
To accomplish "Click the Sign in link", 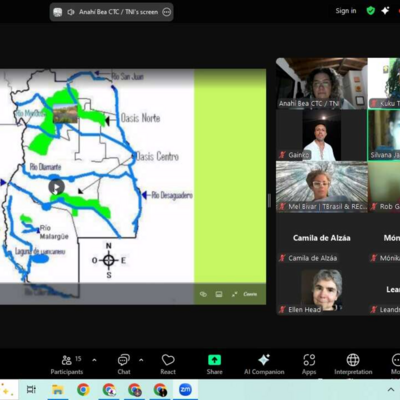I will [346, 11].
